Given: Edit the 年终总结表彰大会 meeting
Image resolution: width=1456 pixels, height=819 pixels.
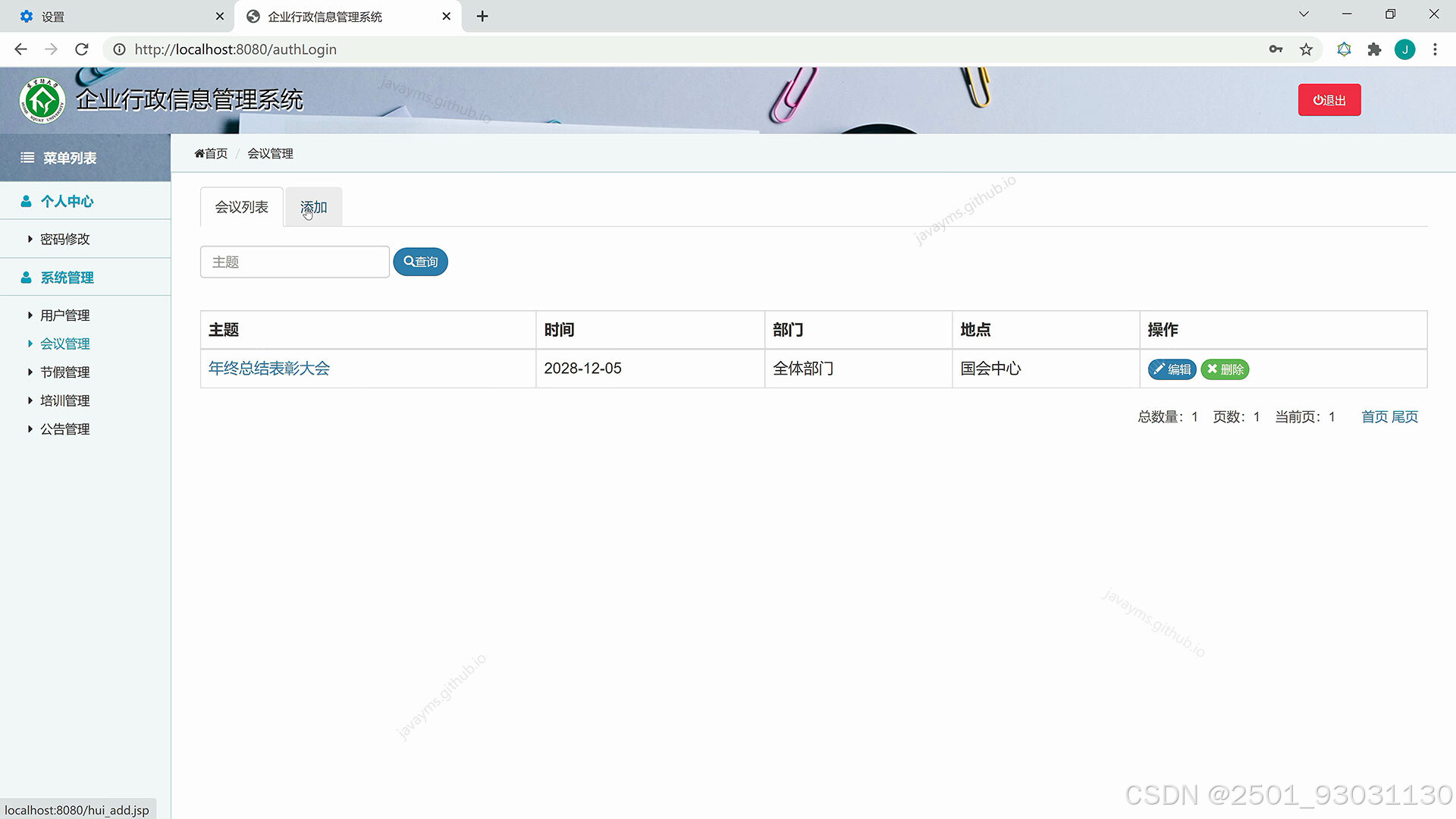Looking at the screenshot, I should pyautogui.click(x=1172, y=369).
